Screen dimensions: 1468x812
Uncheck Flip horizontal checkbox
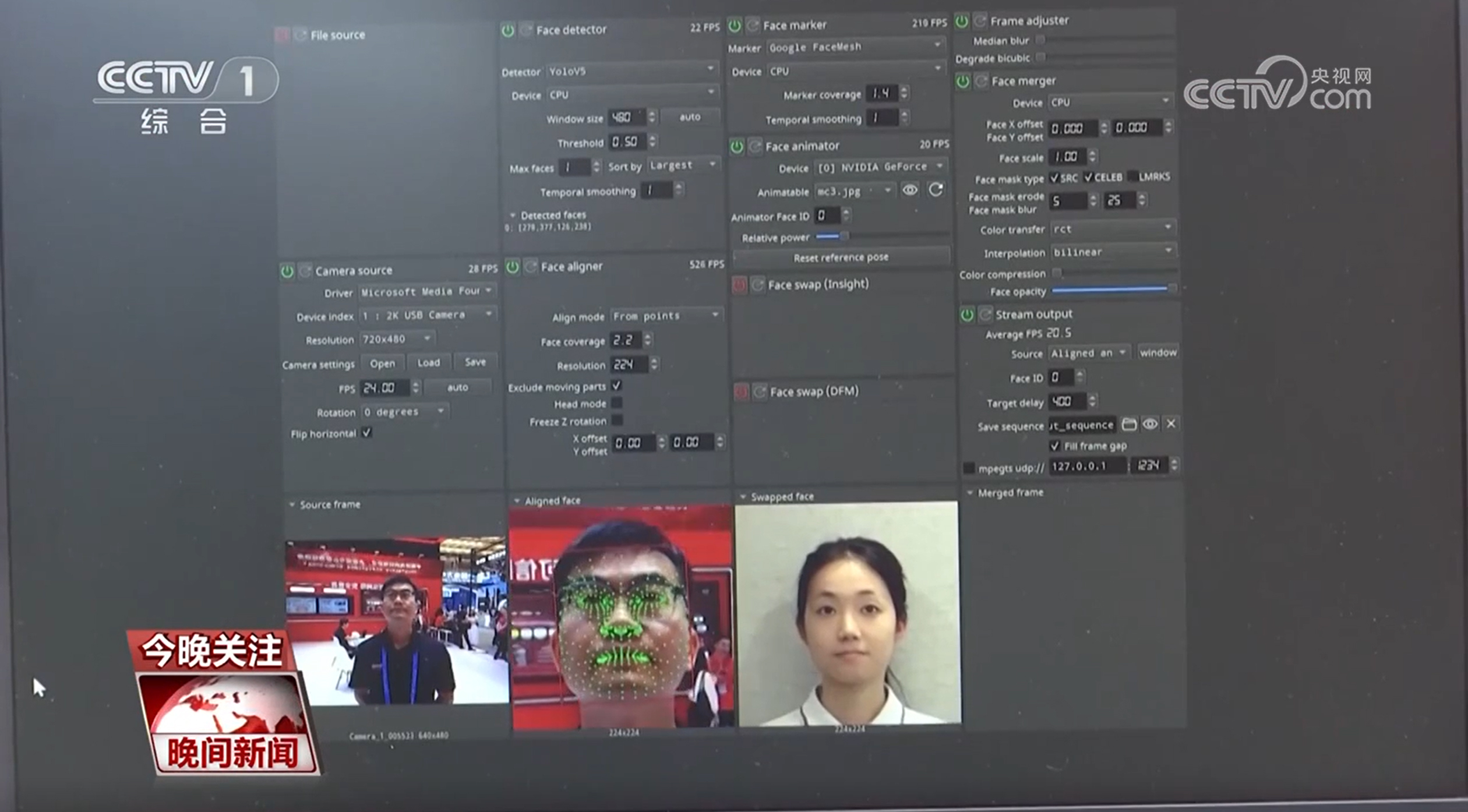tap(366, 433)
